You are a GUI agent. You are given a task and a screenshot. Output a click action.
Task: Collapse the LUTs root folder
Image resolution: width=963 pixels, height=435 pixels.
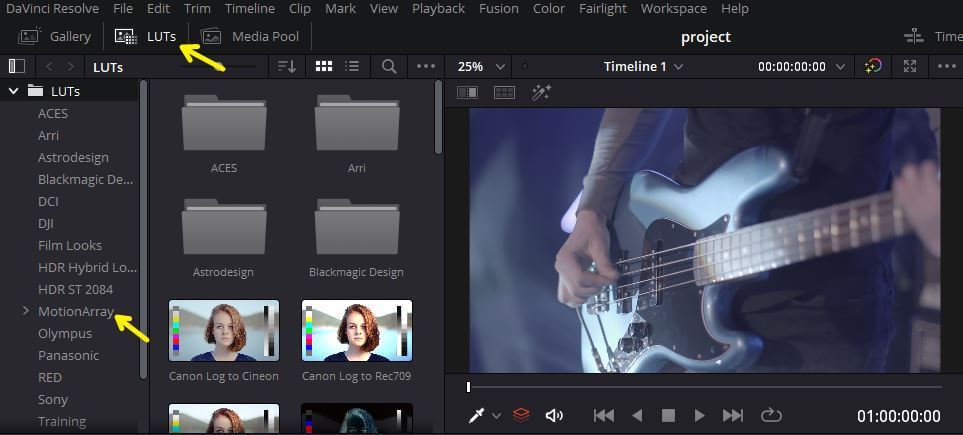point(14,91)
